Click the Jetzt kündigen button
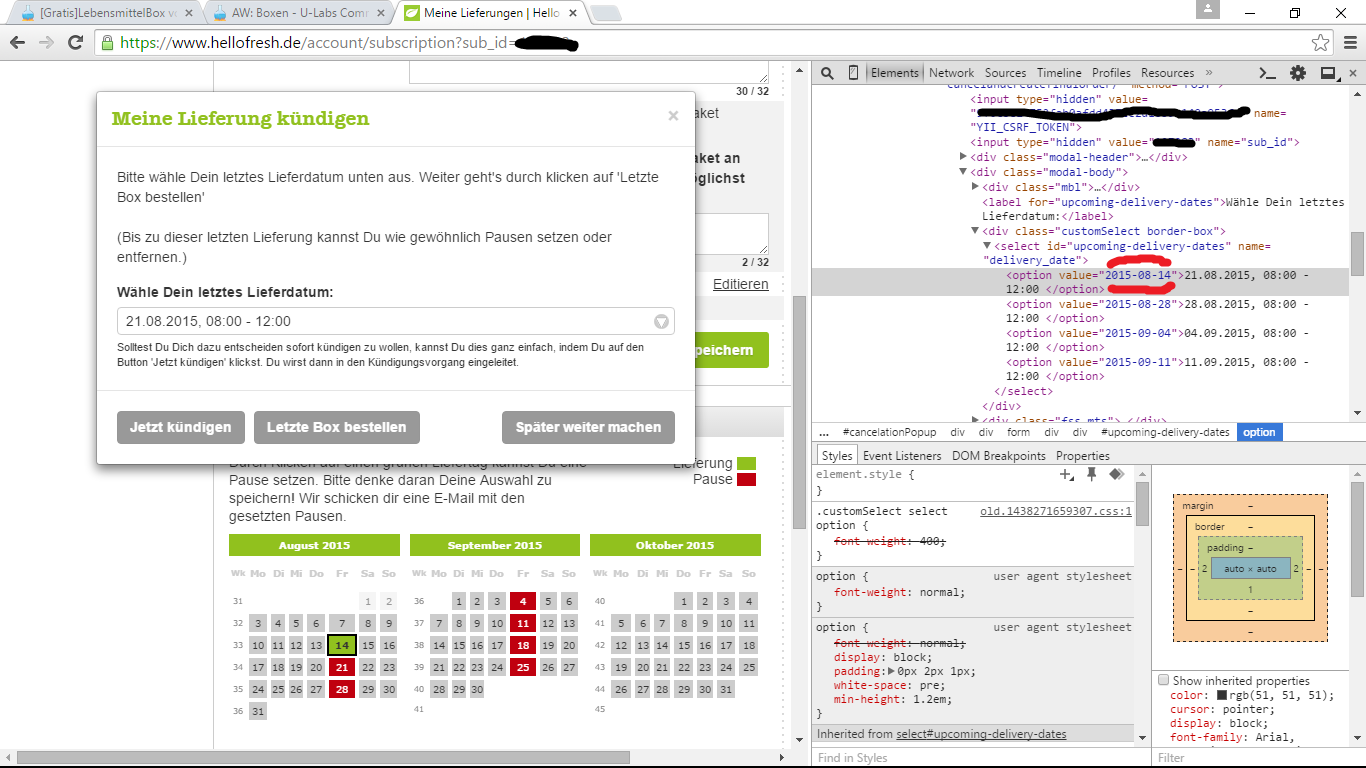This screenshot has width=1366, height=768. coord(181,427)
